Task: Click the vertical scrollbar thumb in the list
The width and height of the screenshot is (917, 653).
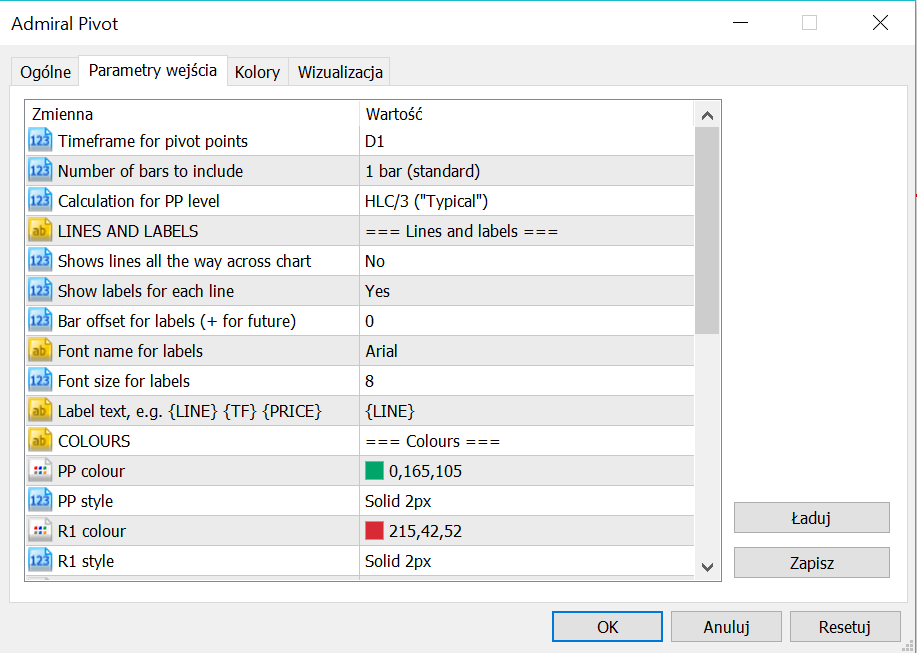Action: coord(707,230)
